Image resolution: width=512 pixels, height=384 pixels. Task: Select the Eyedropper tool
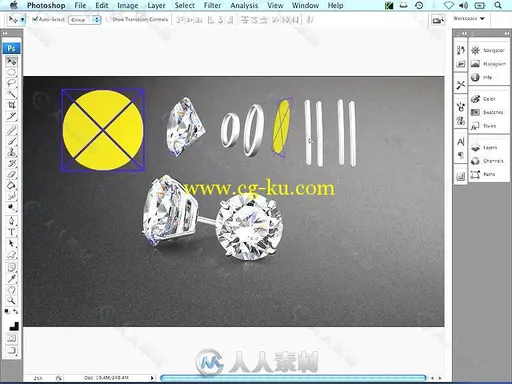coord(11,278)
